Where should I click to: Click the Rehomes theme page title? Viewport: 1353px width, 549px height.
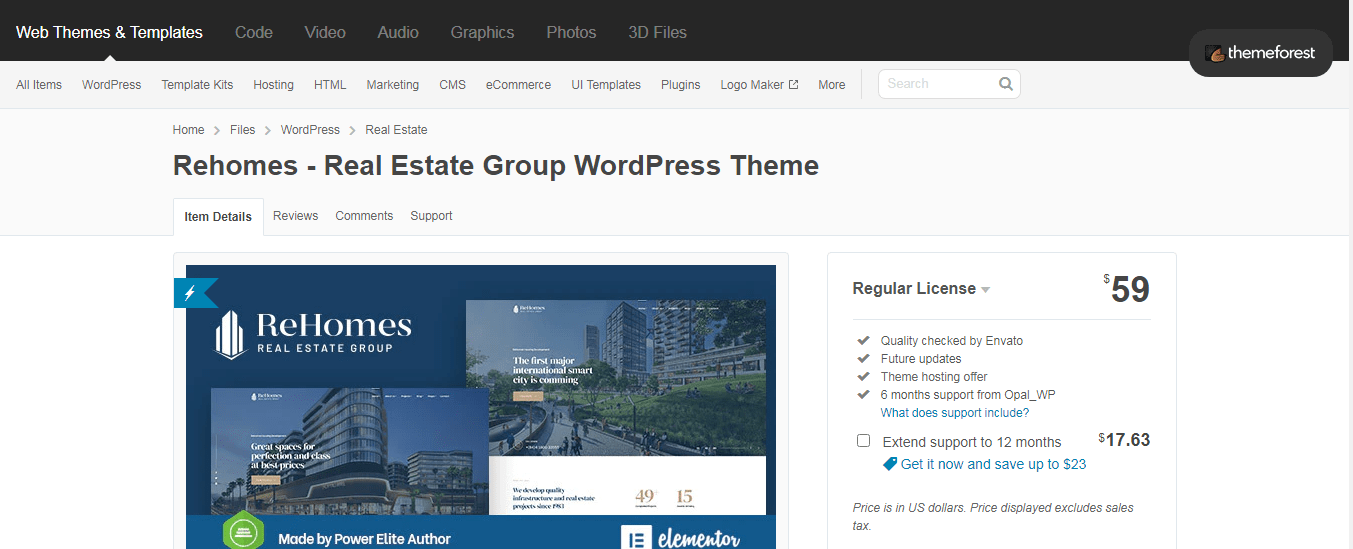pos(496,165)
